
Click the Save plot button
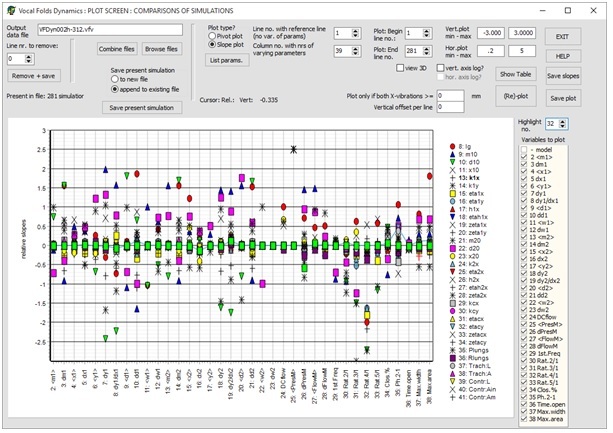pos(563,98)
